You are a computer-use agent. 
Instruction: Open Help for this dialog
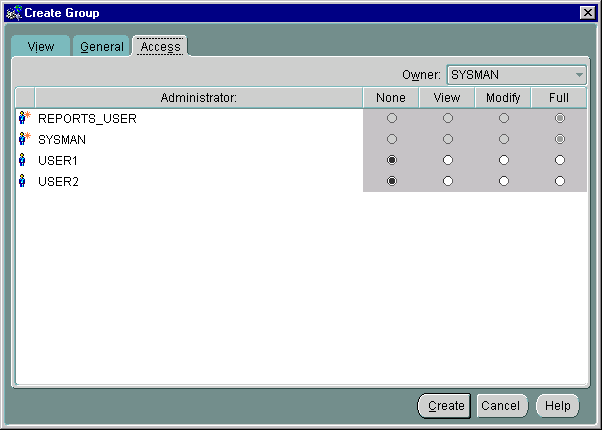click(x=557, y=405)
